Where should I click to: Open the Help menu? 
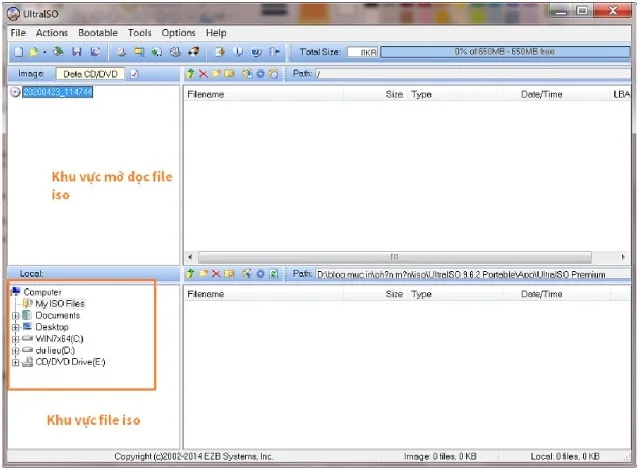click(216, 33)
